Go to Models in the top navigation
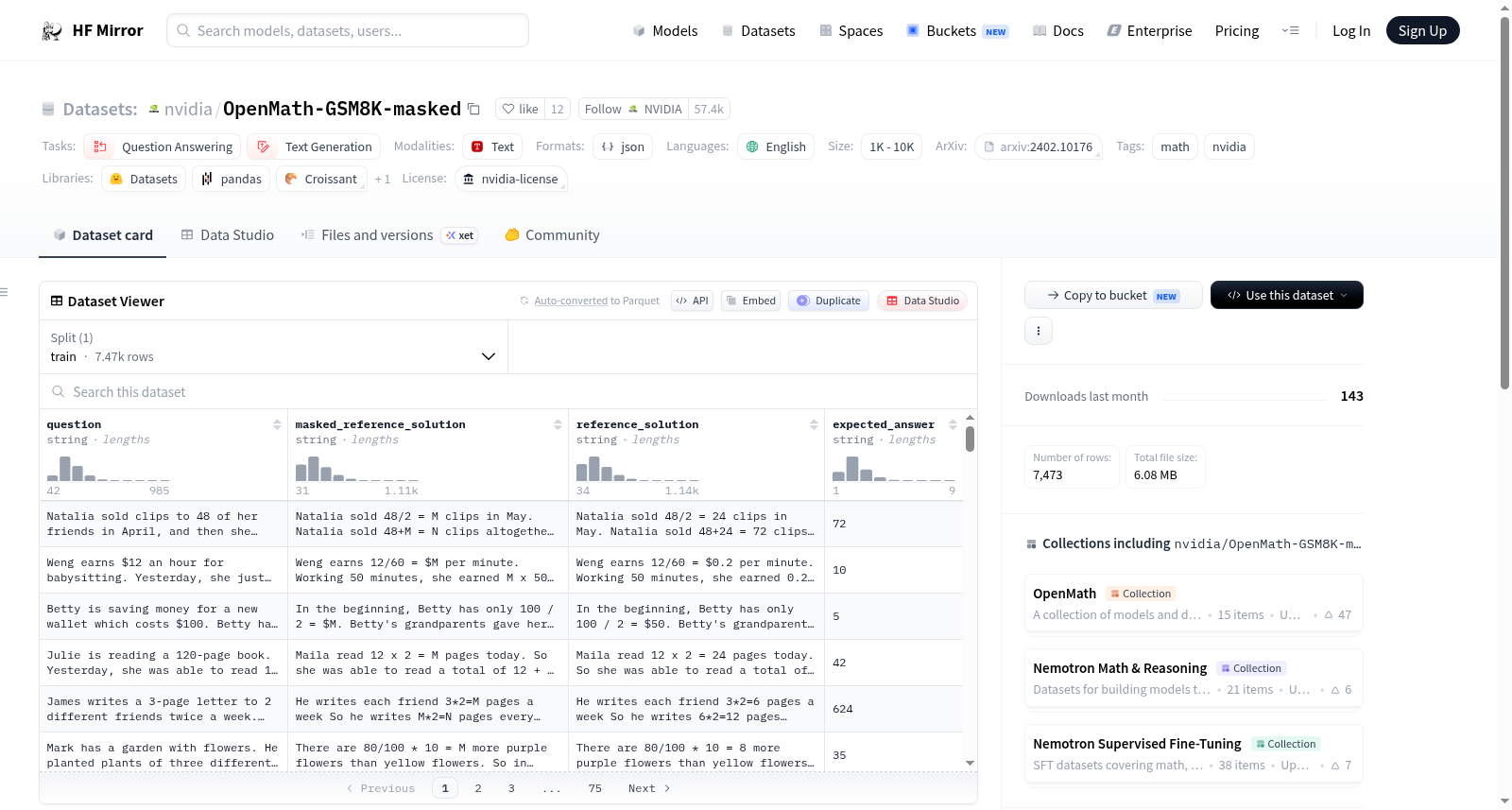The width and height of the screenshot is (1512, 810). pos(665,31)
